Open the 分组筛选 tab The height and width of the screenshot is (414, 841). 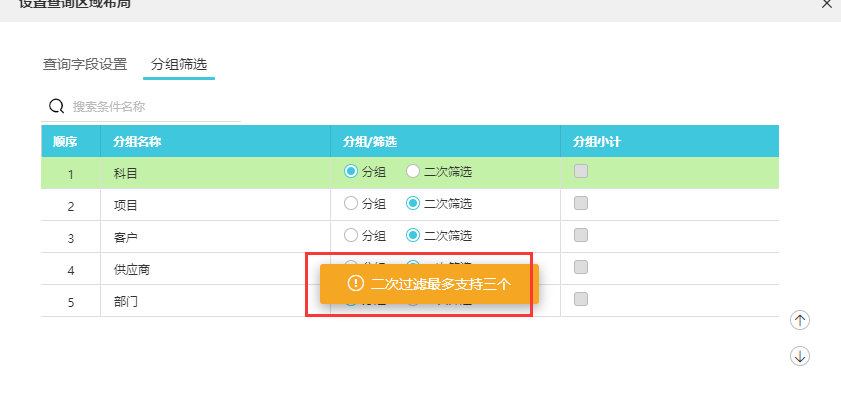(179, 65)
